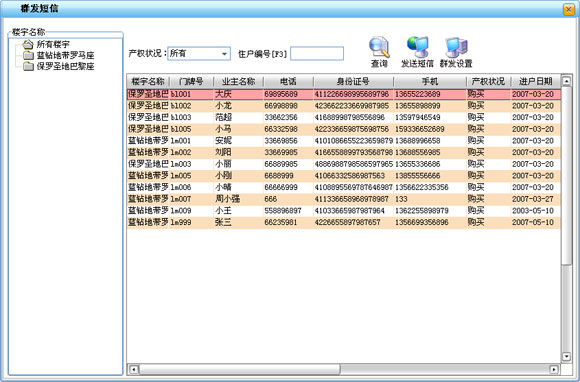Click the horizontal scrollbar right arrow

point(554,369)
